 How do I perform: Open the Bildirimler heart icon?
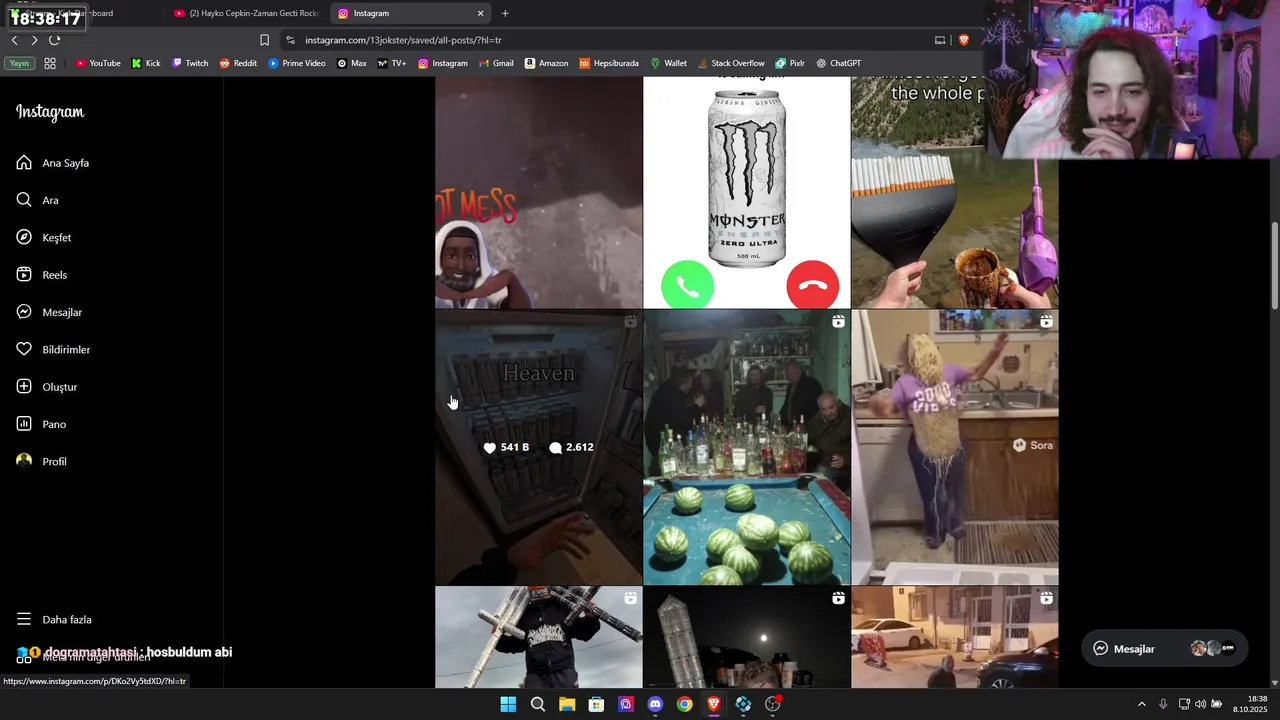click(24, 349)
